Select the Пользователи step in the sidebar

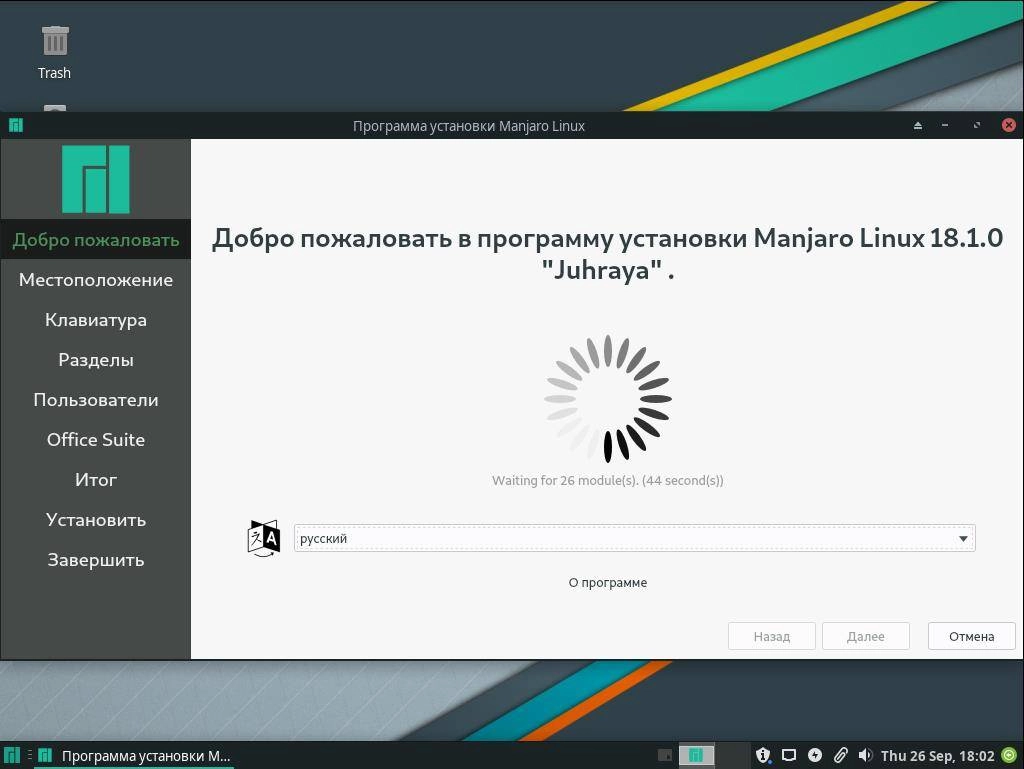(x=96, y=400)
